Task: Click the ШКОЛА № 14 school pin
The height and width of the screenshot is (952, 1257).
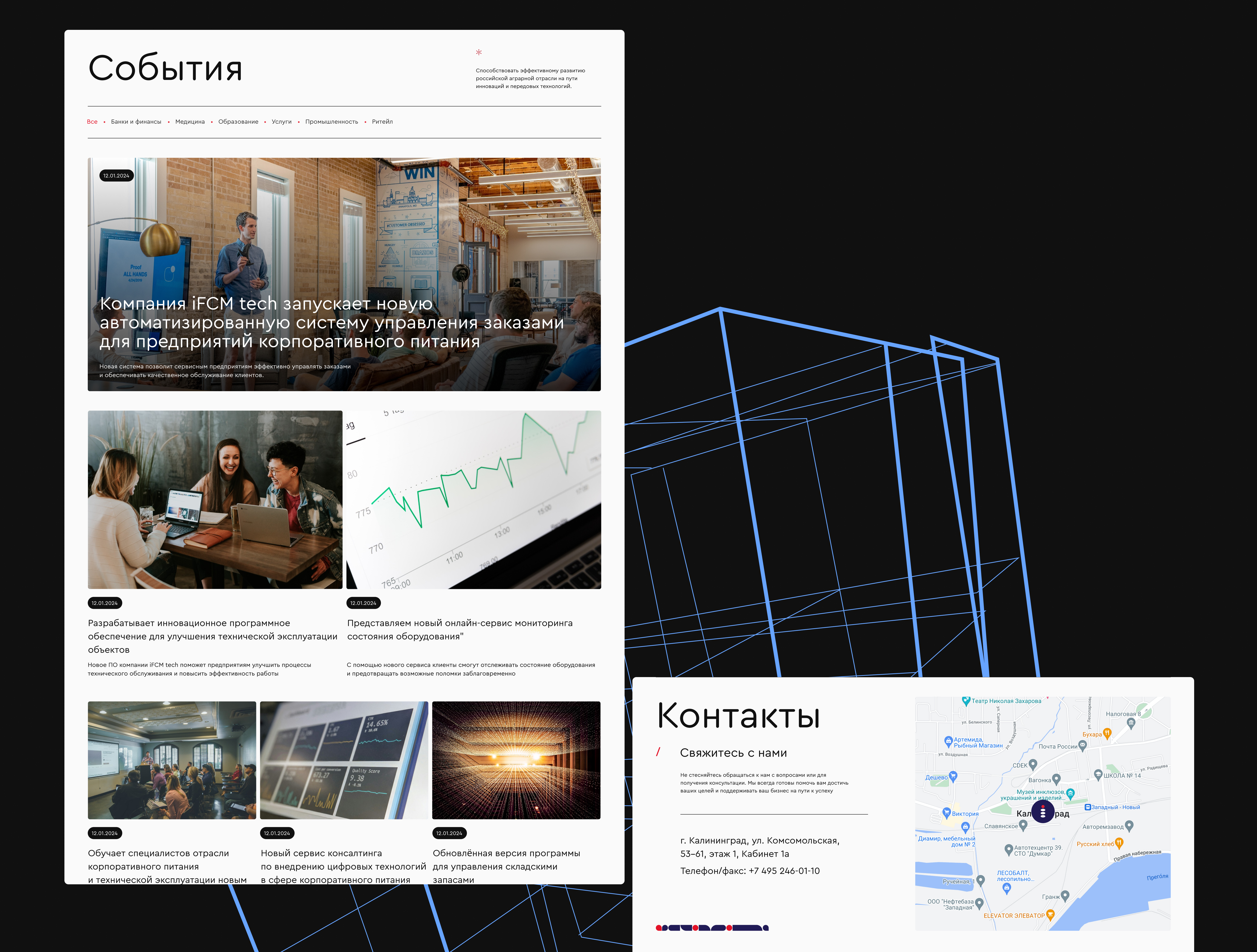Action: coord(1098,774)
